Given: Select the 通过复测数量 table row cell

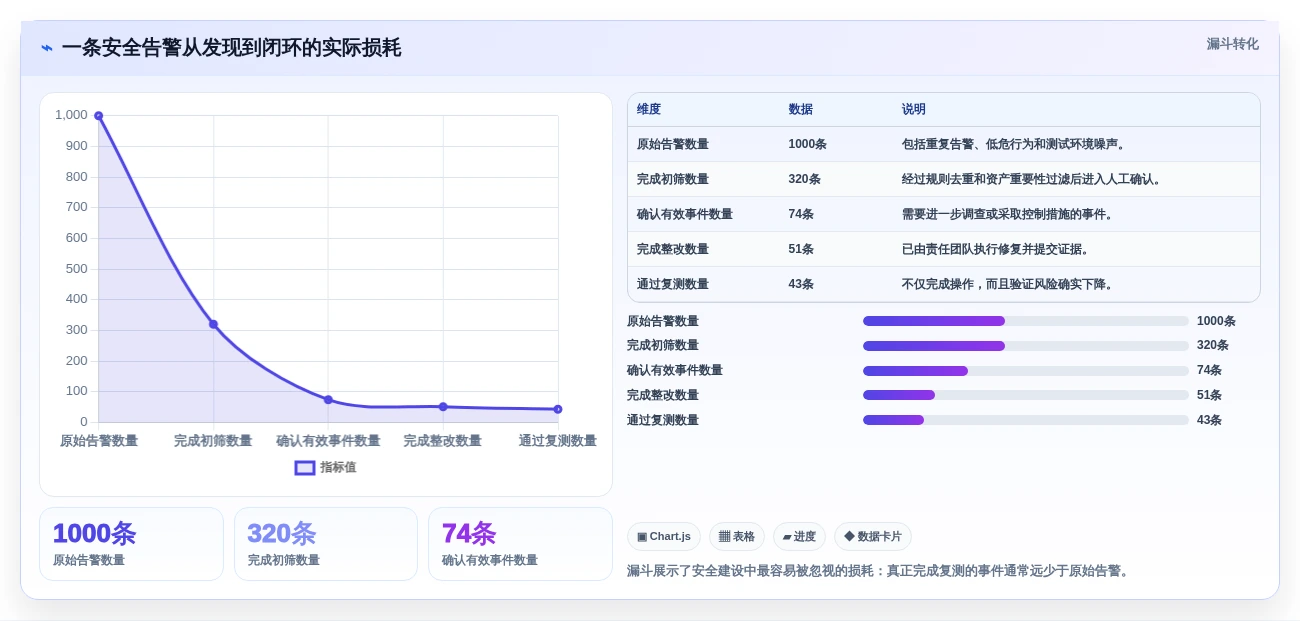Looking at the screenshot, I should [x=673, y=284].
